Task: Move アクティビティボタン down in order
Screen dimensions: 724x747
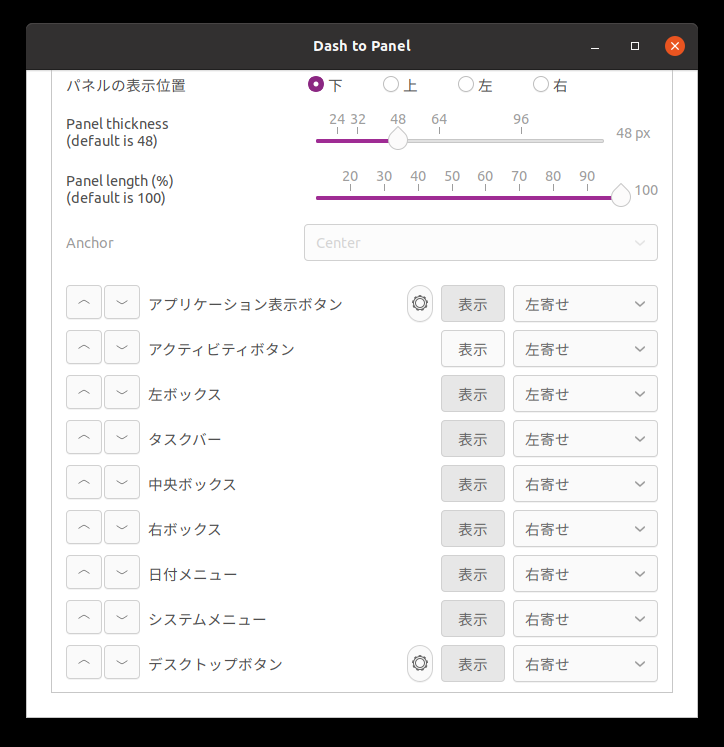Action: tap(122, 347)
